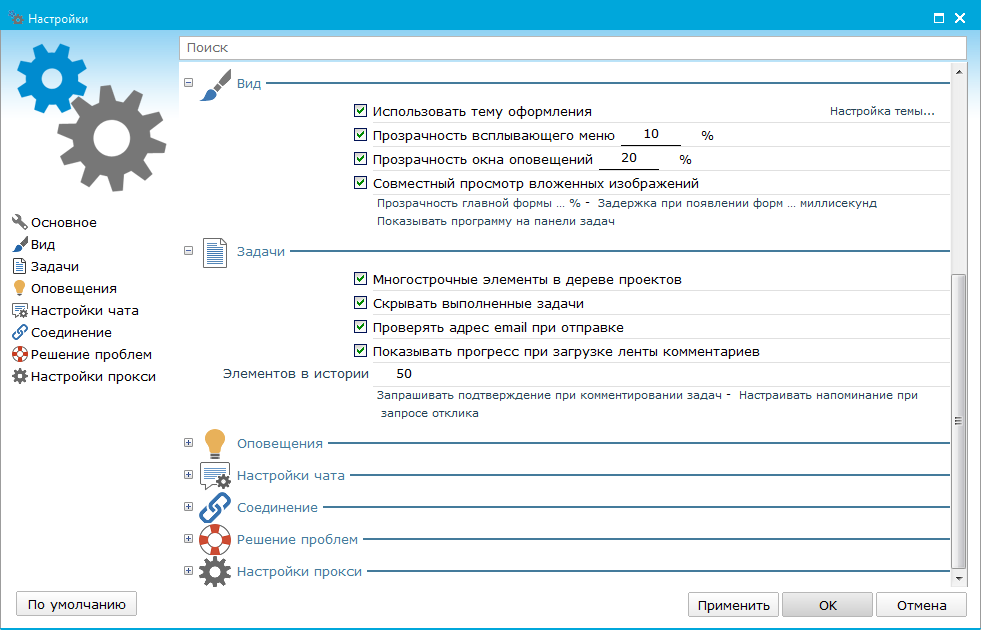Click the large paintbrush icon of Вид section
The height and width of the screenshot is (630, 981).
[215, 85]
